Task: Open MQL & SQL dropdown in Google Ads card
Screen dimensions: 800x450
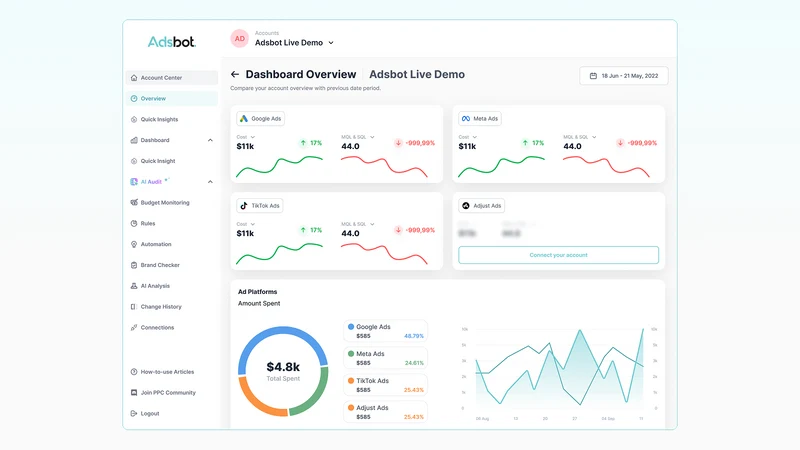Action: point(358,137)
